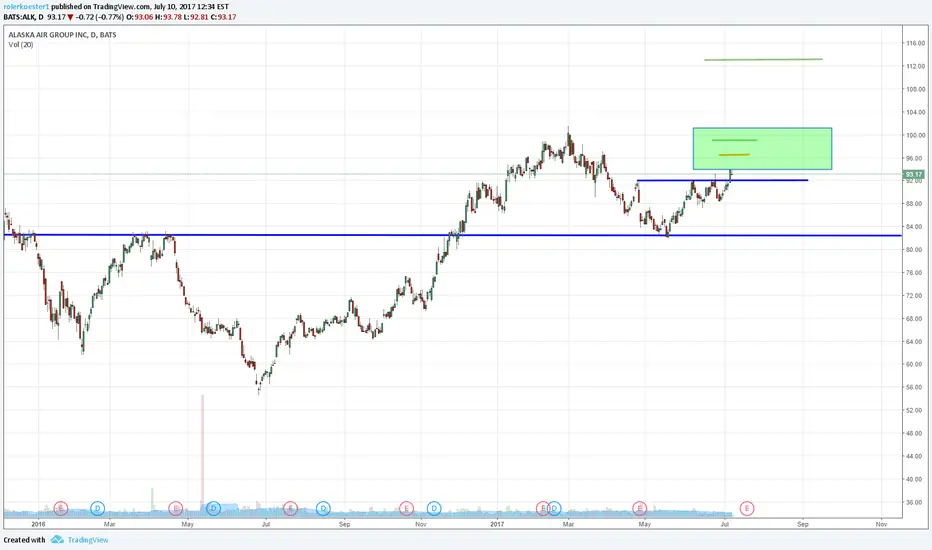Click the 40.00 price axis label

click(x=915, y=479)
